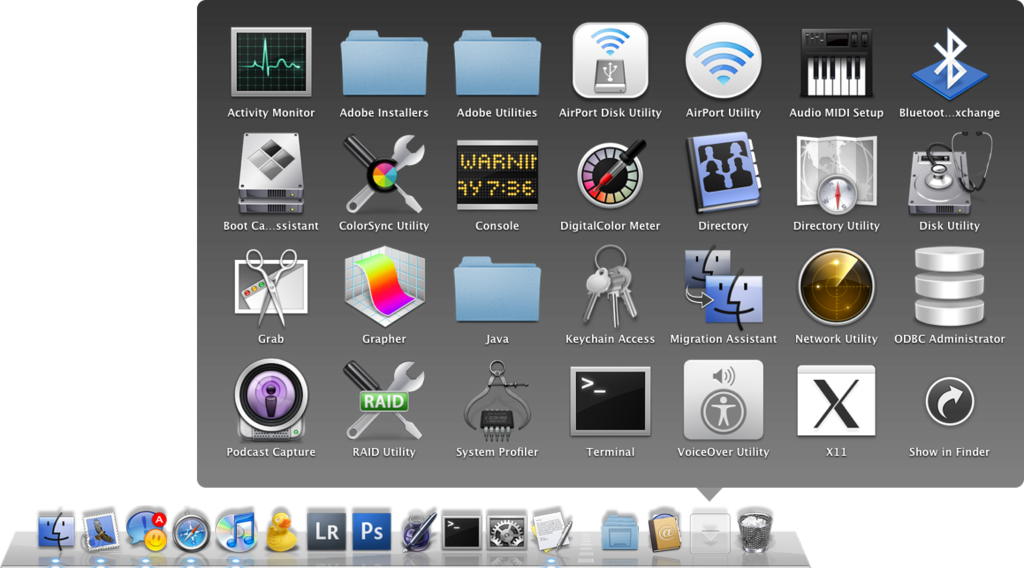Open the quill pen app in the Dock

pos(417,531)
